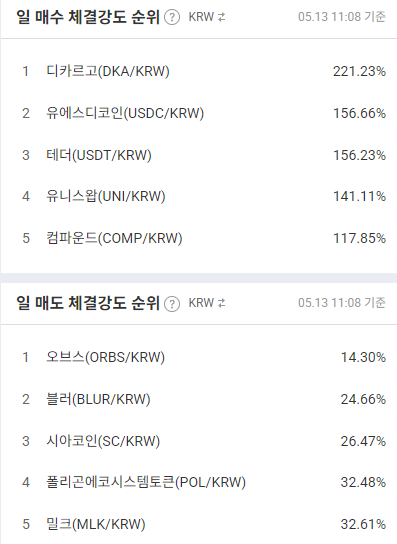Open 유에스디코인(USDC/KRW) entry

point(125,113)
